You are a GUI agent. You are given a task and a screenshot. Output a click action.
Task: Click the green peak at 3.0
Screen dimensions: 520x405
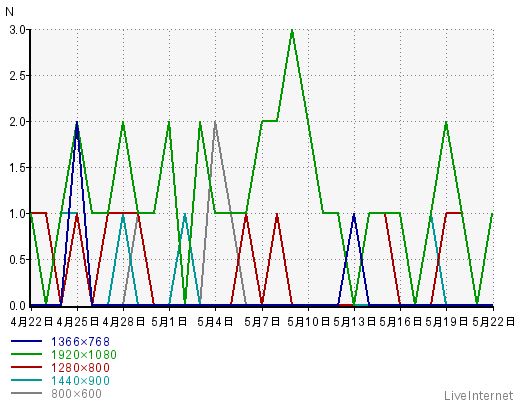point(292,30)
